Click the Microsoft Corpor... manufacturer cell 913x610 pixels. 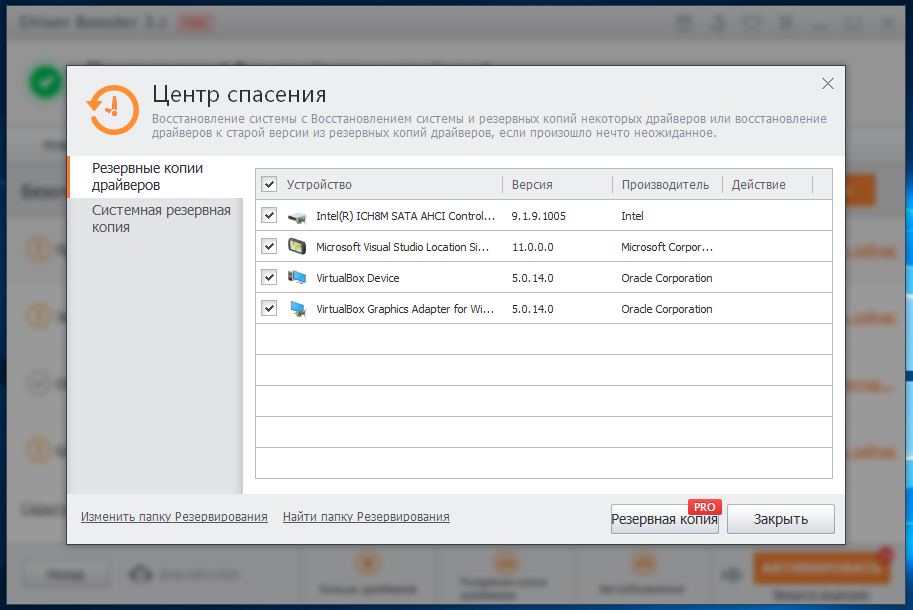tap(667, 247)
